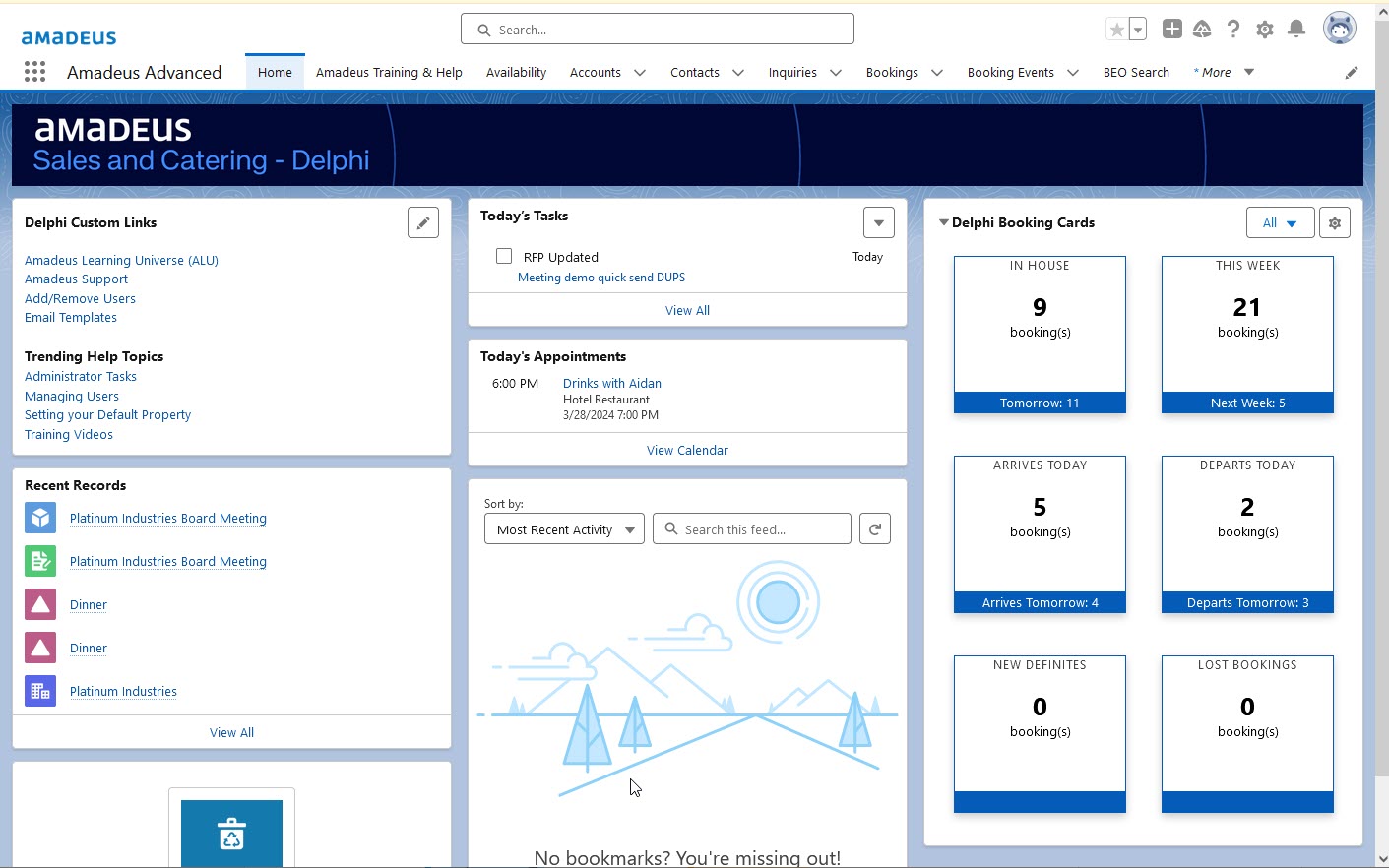Click into the global Search field
Viewport: 1389px width, 868px height.
[658, 30]
